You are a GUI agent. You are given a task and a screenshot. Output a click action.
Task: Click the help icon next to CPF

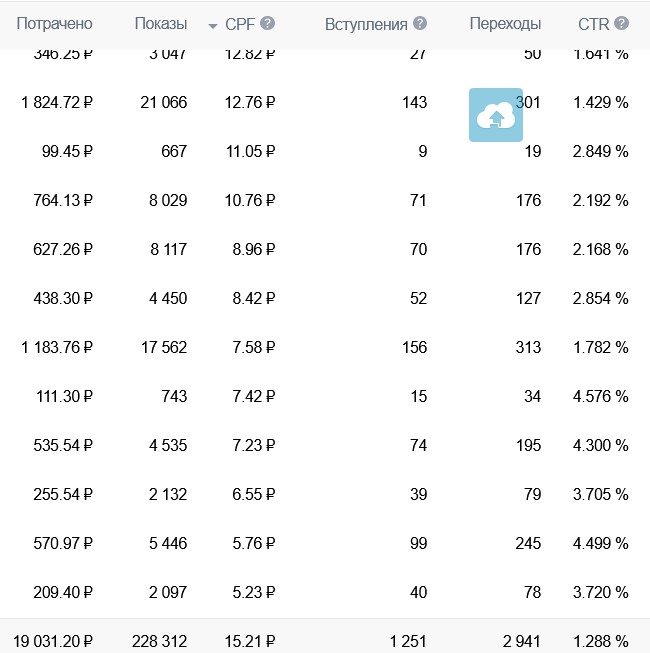268,24
